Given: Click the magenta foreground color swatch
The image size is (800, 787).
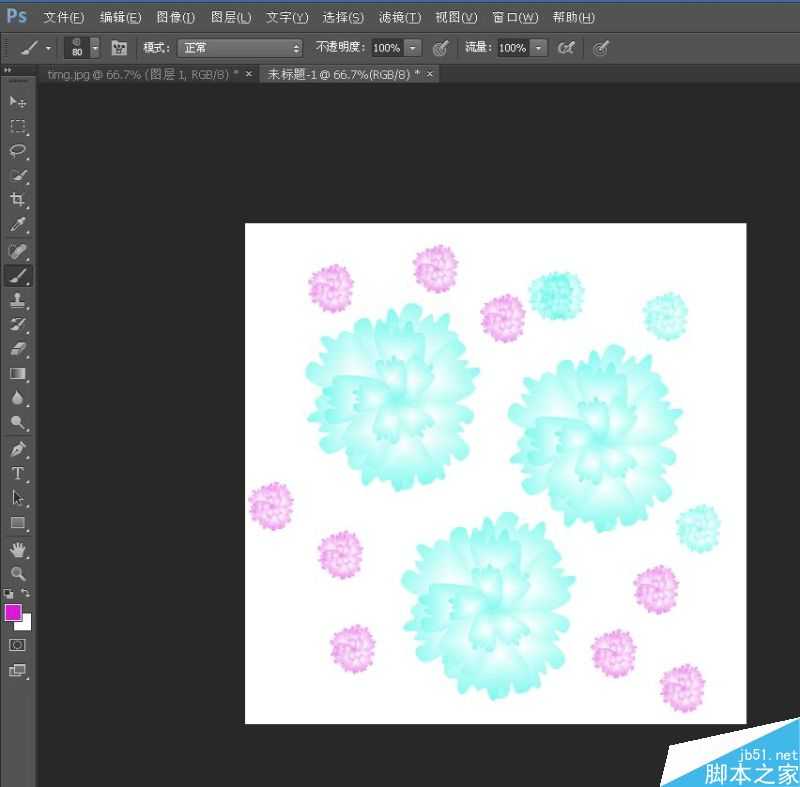Looking at the screenshot, I should (x=13, y=612).
